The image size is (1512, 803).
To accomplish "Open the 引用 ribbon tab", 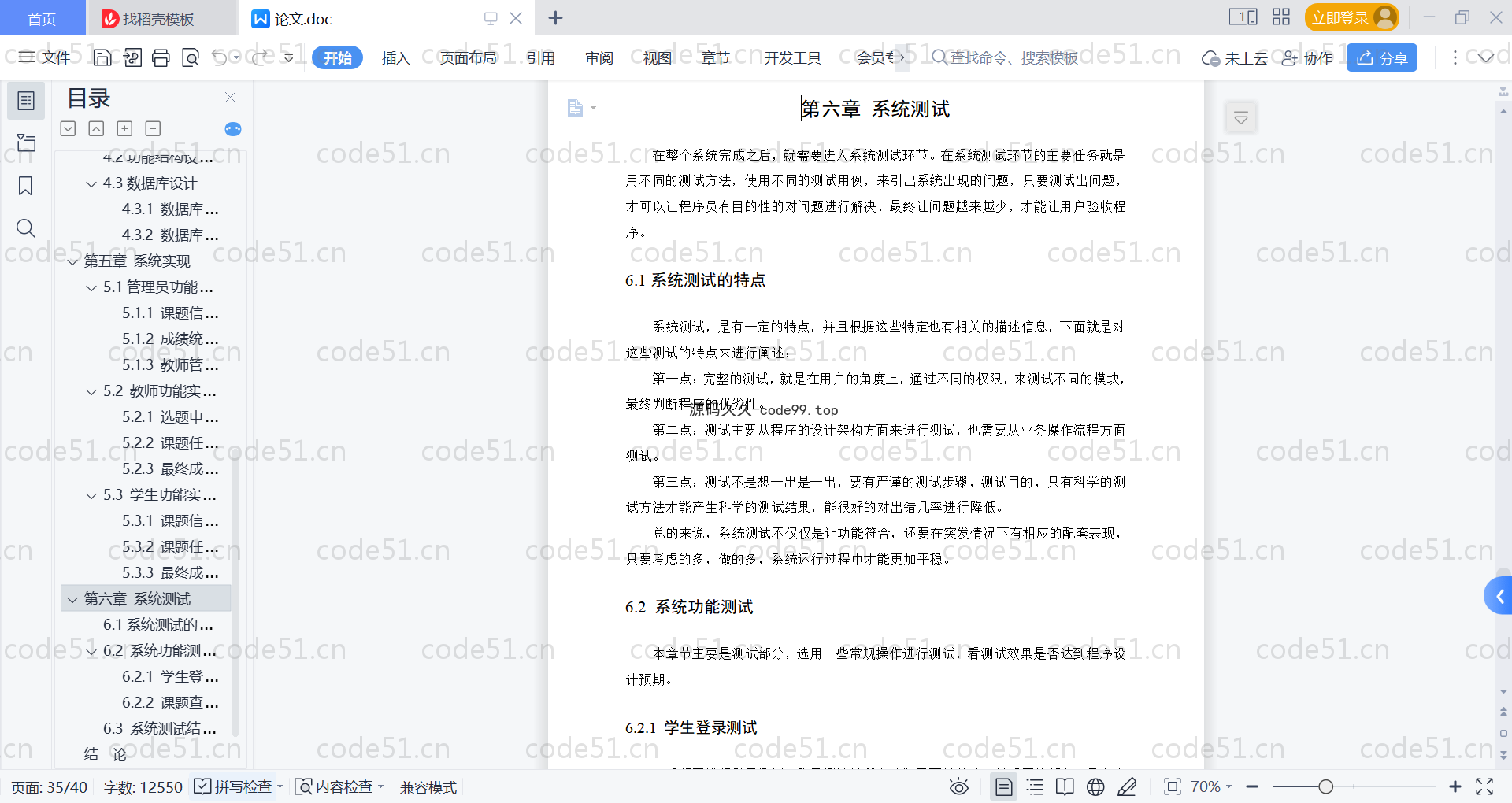I will point(541,57).
